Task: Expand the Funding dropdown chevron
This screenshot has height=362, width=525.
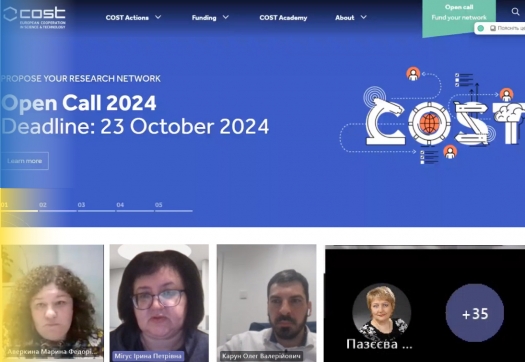Action: tap(226, 17)
